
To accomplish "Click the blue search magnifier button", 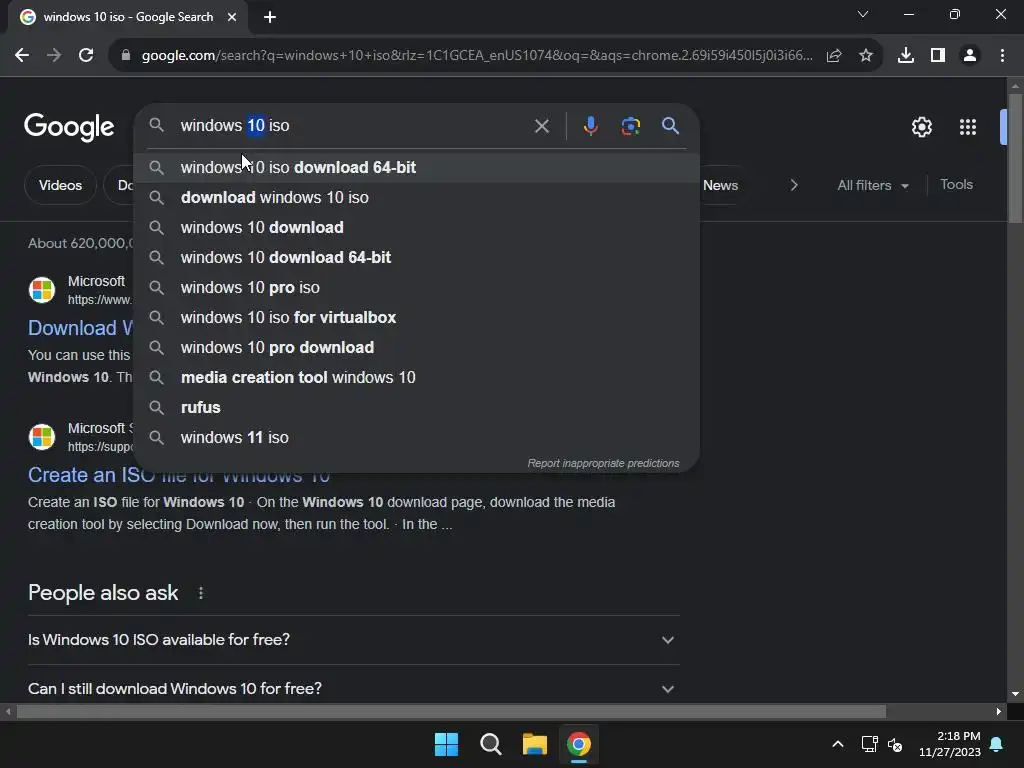I will click(x=670, y=126).
